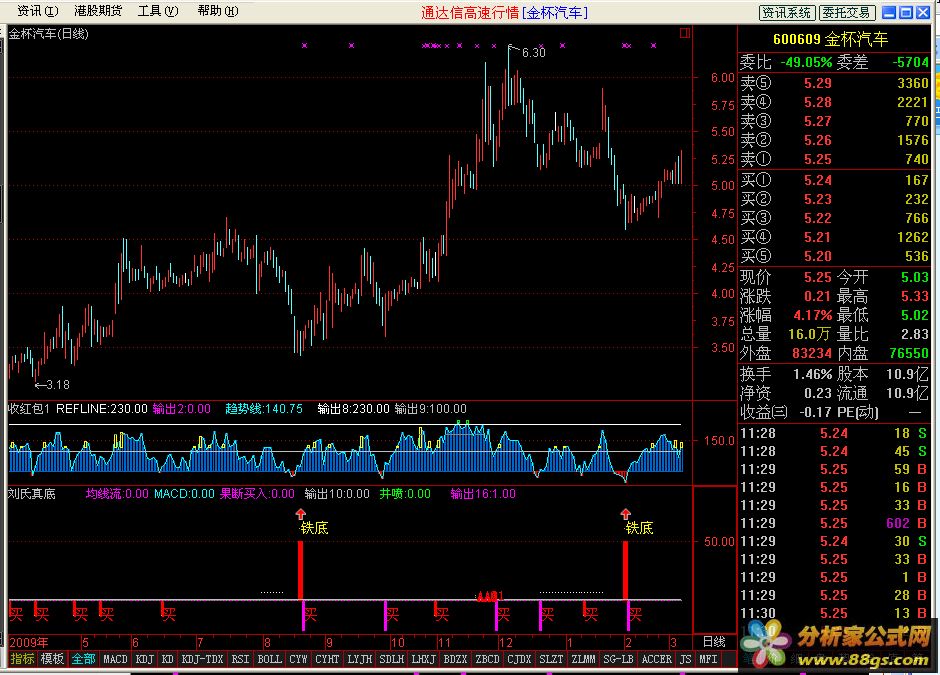Switch to SDLH indicator
The height and width of the screenshot is (675, 940).
click(x=391, y=659)
